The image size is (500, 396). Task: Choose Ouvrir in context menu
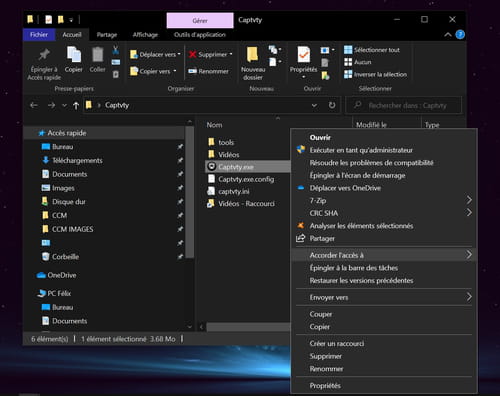pos(384,137)
